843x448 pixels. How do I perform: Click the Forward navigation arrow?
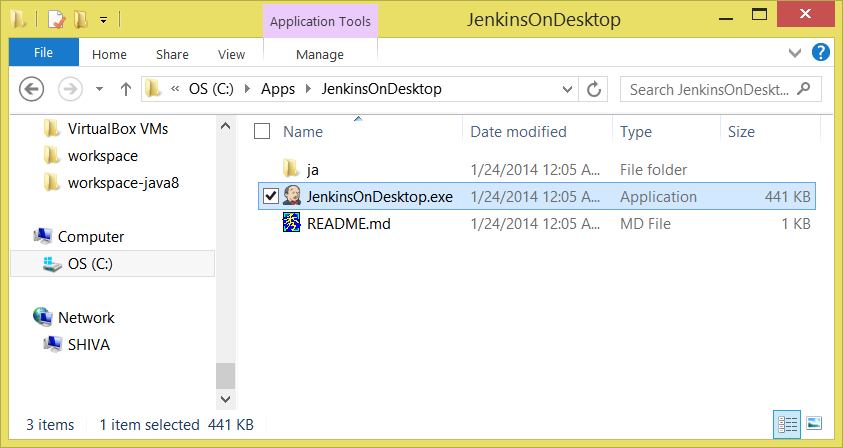tap(70, 89)
